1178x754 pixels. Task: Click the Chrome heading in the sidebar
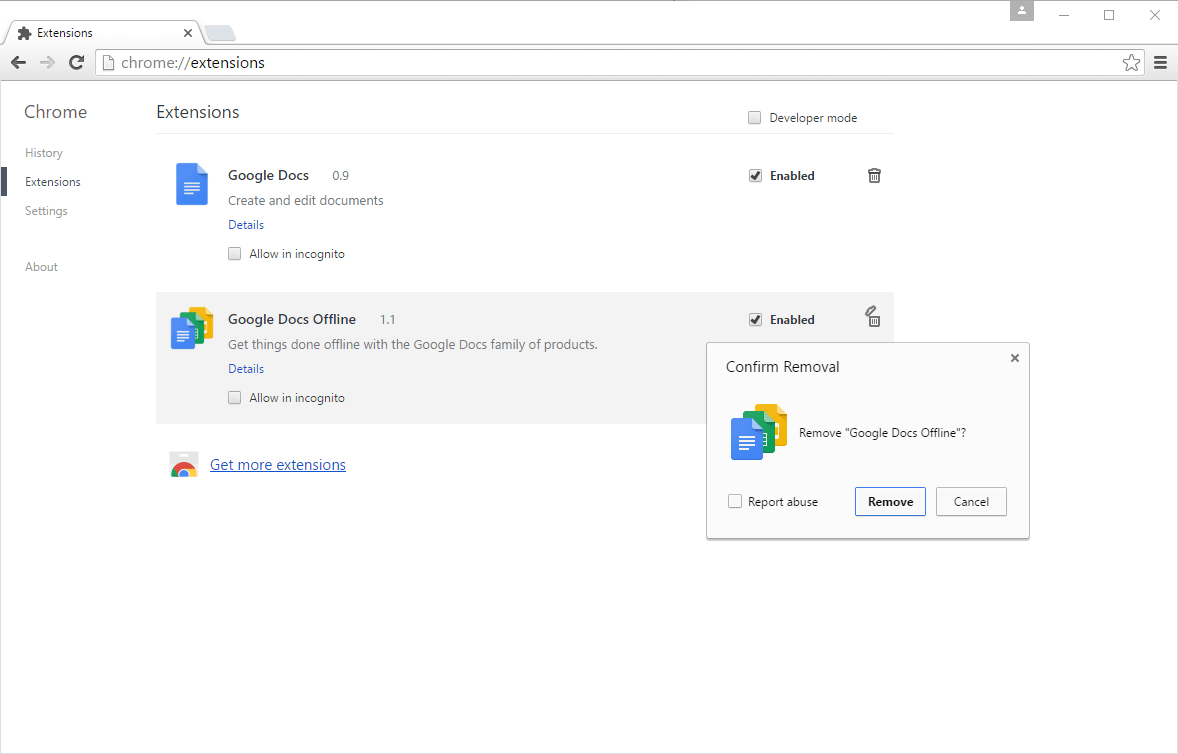tap(56, 113)
